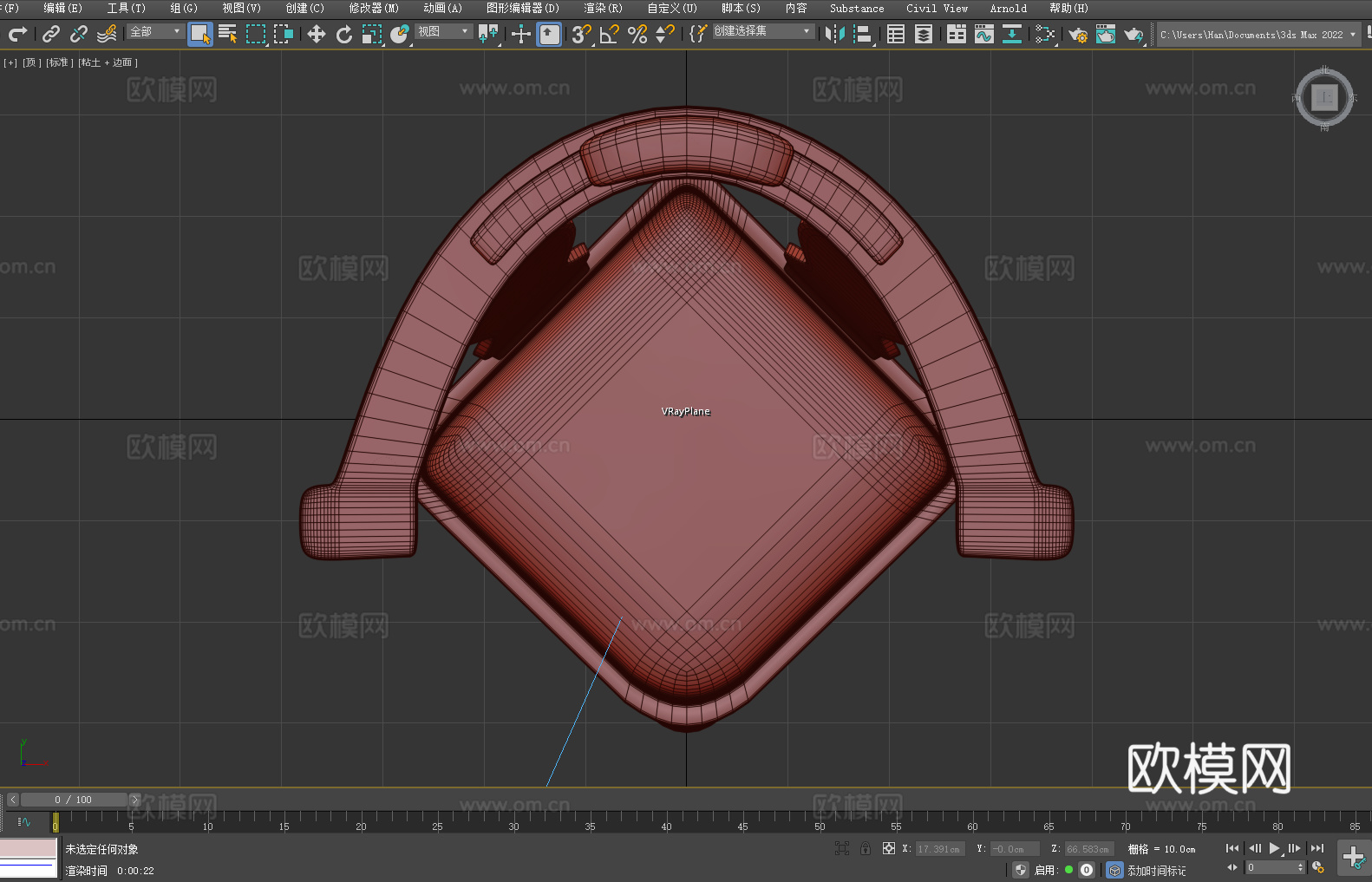The height and width of the screenshot is (882, 1372).
Task: Toggle the Select Object tool
Action: click(x=200, y=34)
